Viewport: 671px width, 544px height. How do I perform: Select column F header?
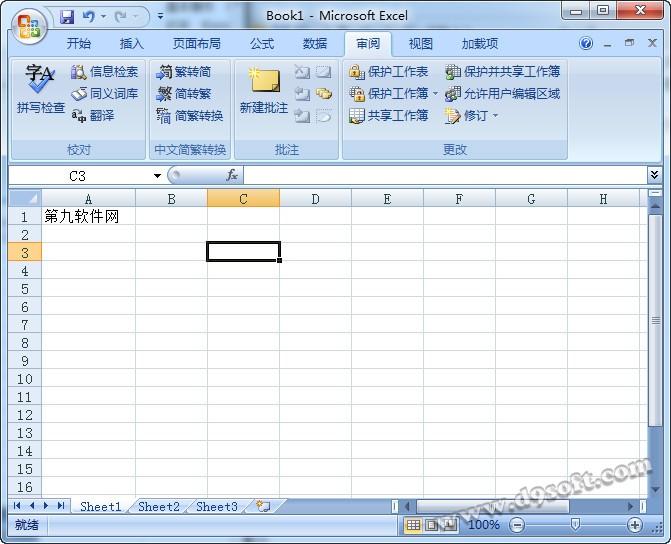pyautogui.click(x=459, y=199)
